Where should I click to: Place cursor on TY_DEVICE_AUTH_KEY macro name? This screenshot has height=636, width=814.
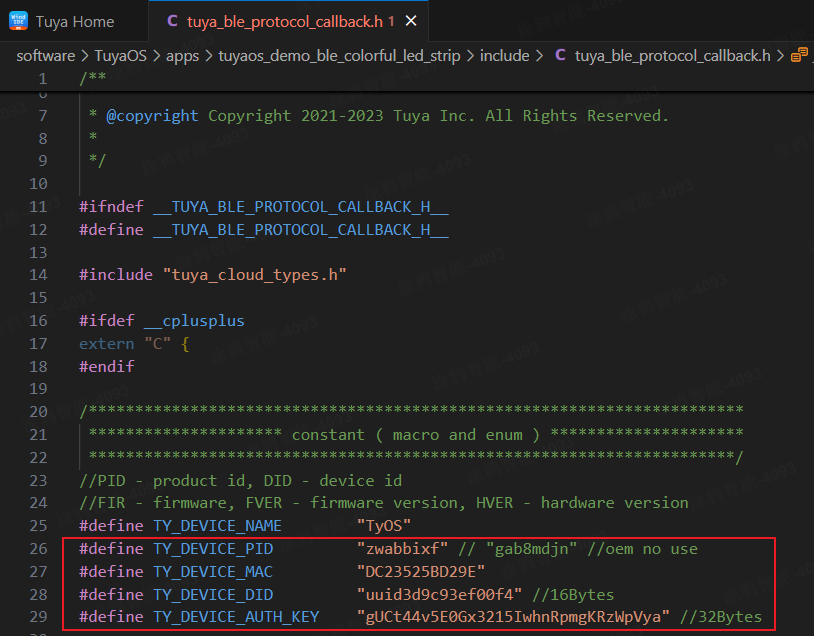236,617
